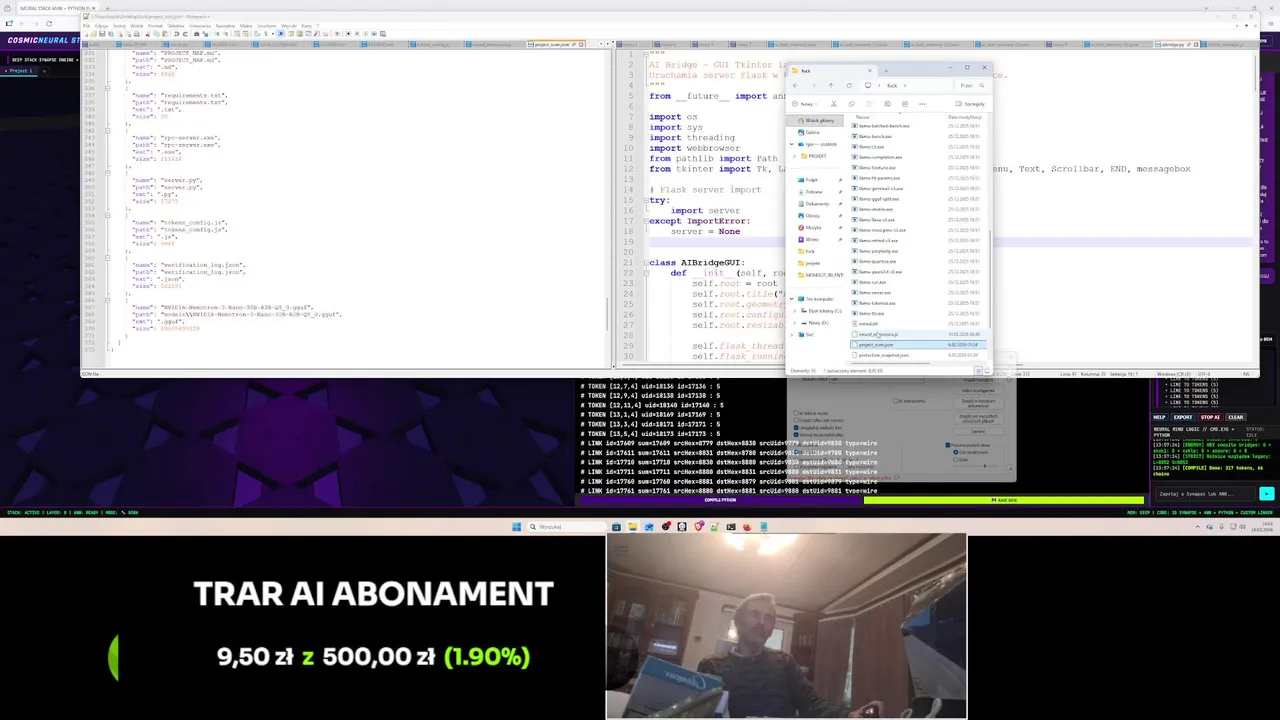Viewport: 1280px width, 720px height.
Task: Click 'Zamknij' button in the Find dialog
Action: [x=978, y=431]
